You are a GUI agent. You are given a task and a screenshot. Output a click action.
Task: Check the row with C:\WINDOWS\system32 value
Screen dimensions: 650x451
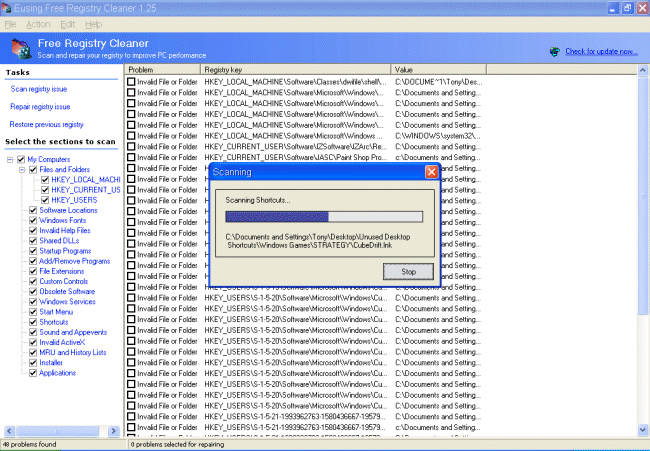tap(131, 136)
